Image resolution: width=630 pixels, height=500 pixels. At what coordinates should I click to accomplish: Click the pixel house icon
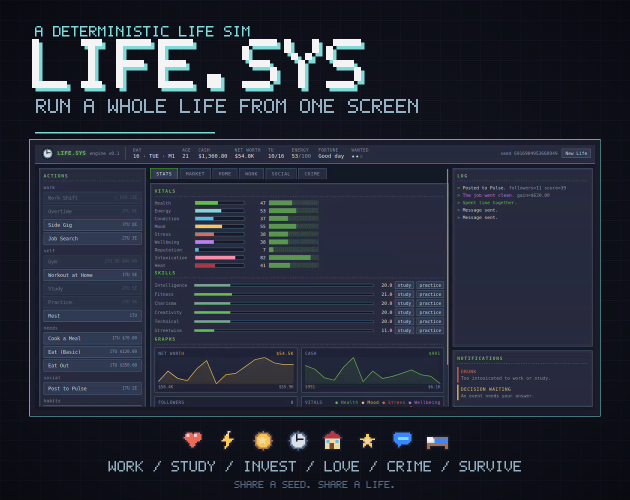click(x=332, y=440)
